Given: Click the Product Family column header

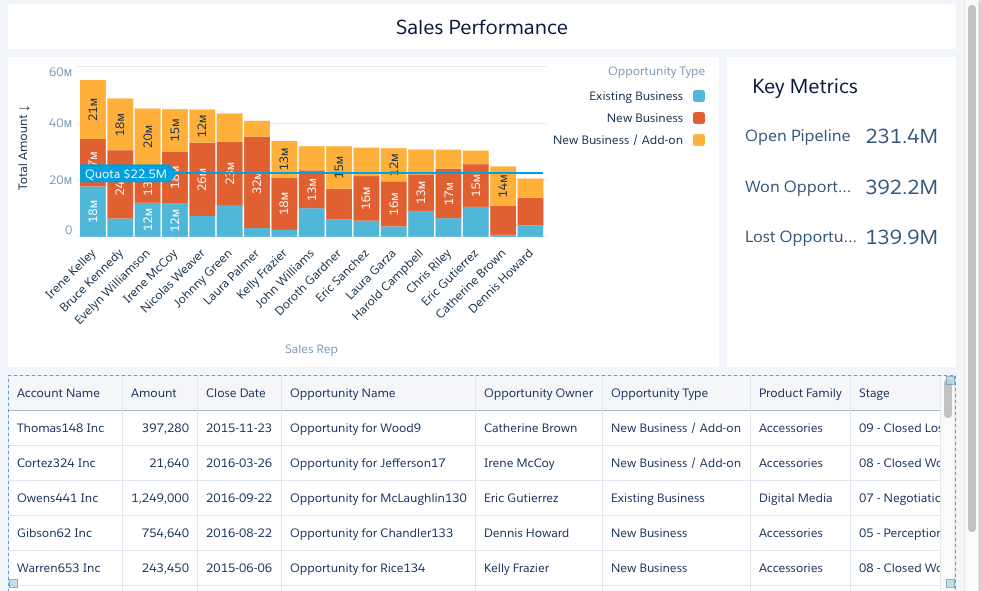Looking at the screenshot, I should (800, 393).
